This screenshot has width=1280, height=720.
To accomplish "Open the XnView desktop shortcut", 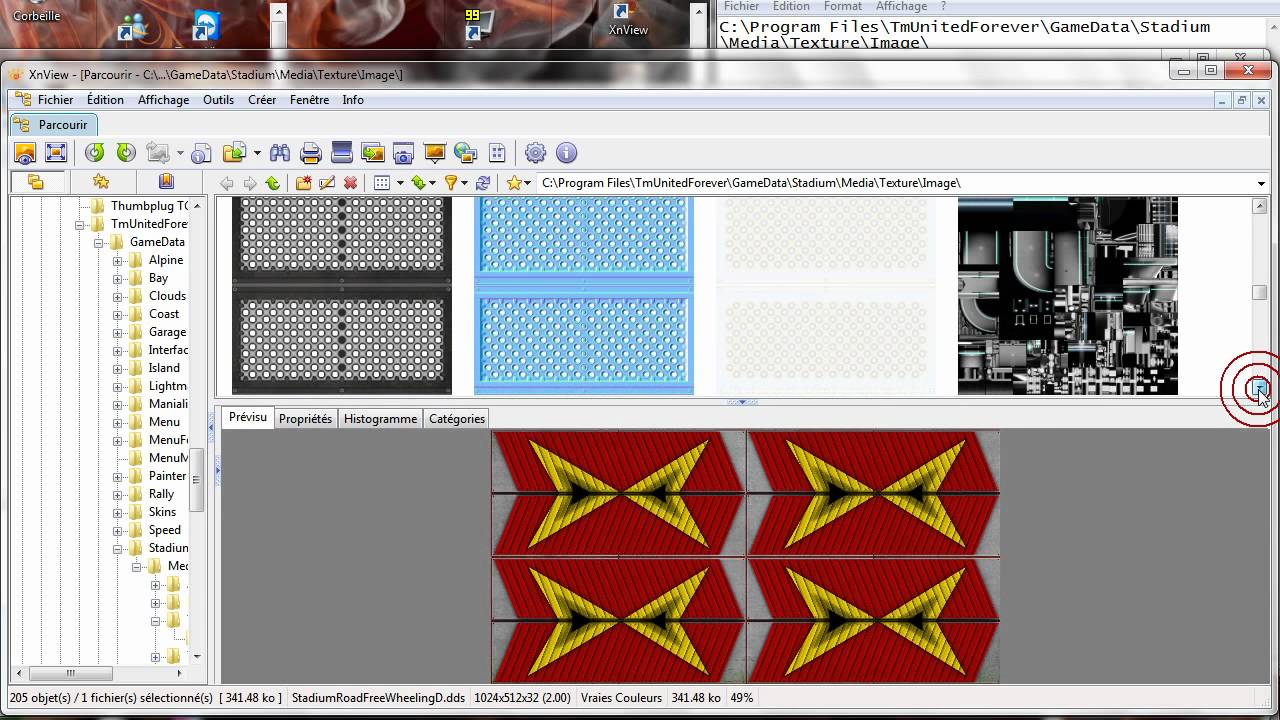I will coord(628,19).
